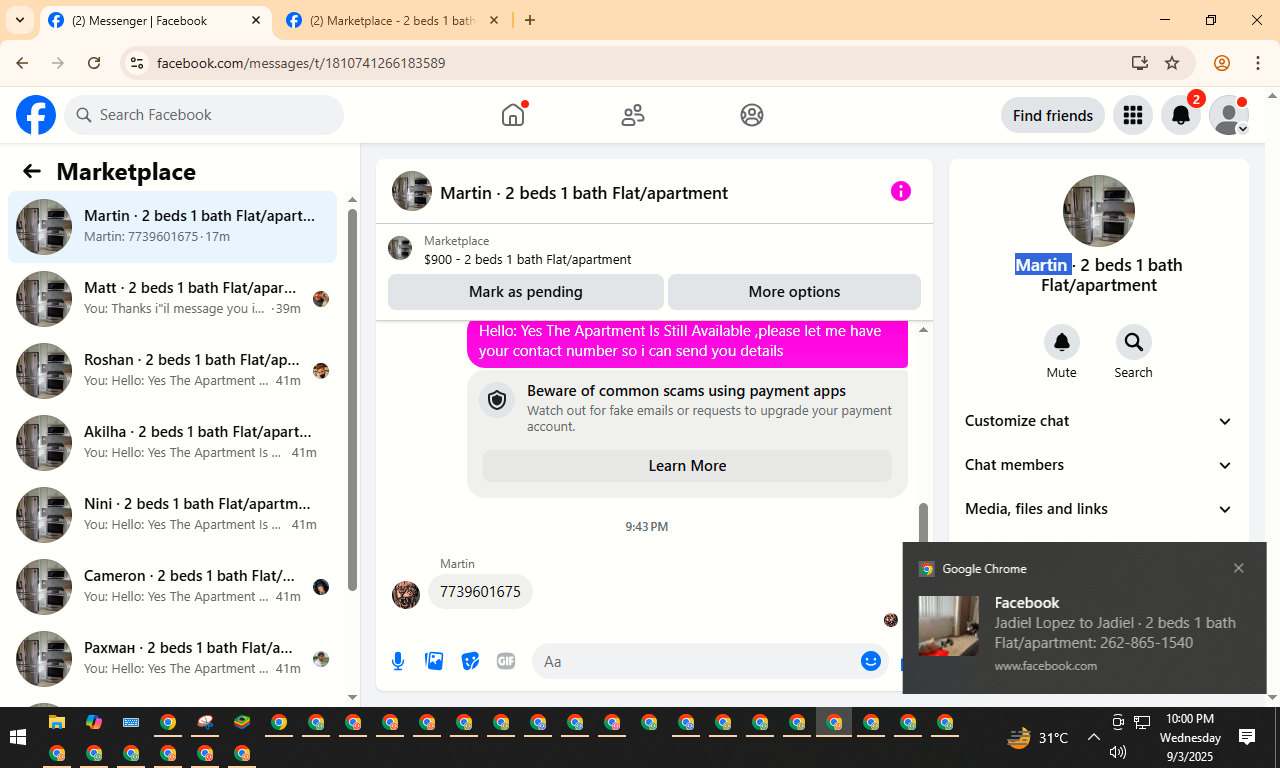This screenshot has height=768, width=1280.
Task: Expand the Chat members section
Action: click(1099, 465)
